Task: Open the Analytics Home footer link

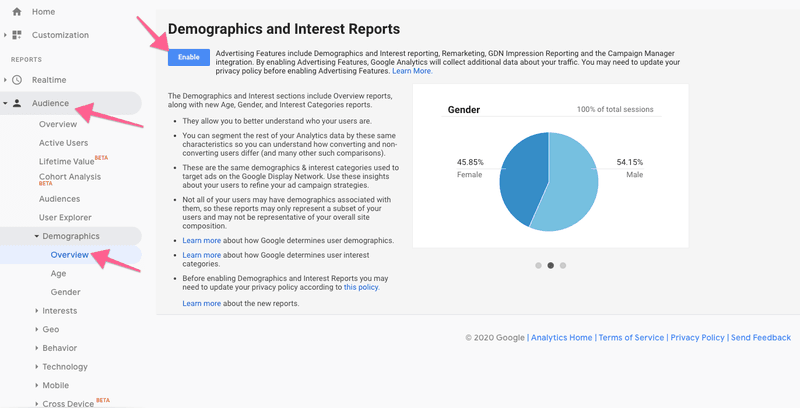Action: tap(561, 338)
